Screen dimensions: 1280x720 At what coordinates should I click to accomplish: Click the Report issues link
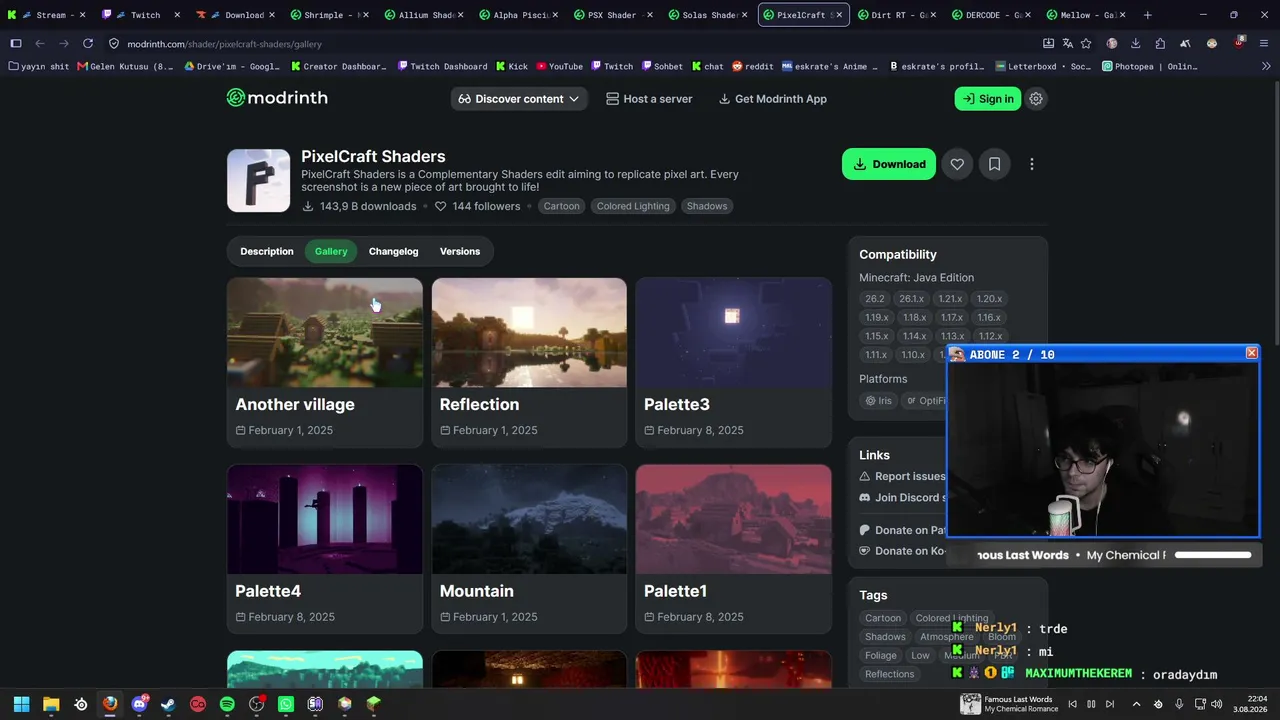tap(902, 476)
